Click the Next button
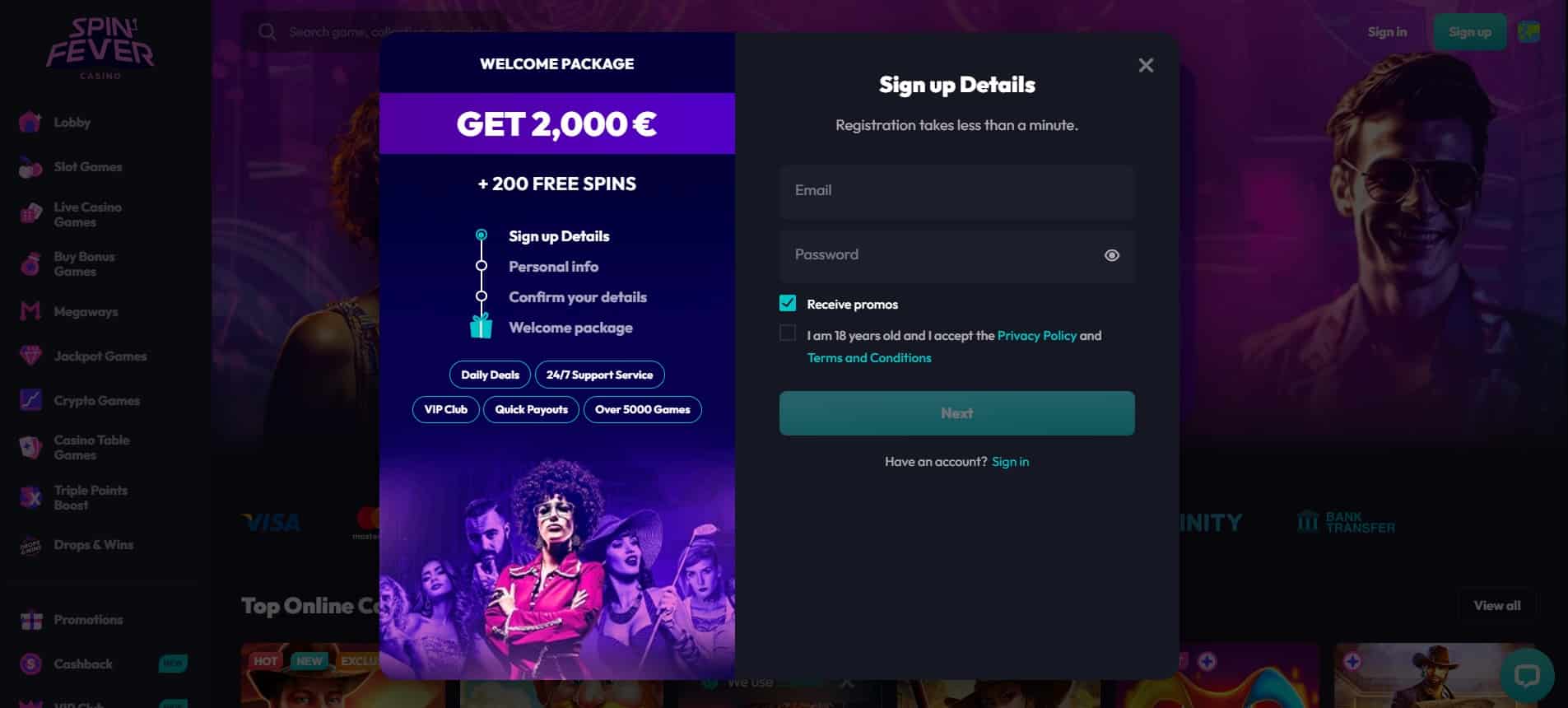Viewport: 1568px width, 708px height. (x=956, y=413)
